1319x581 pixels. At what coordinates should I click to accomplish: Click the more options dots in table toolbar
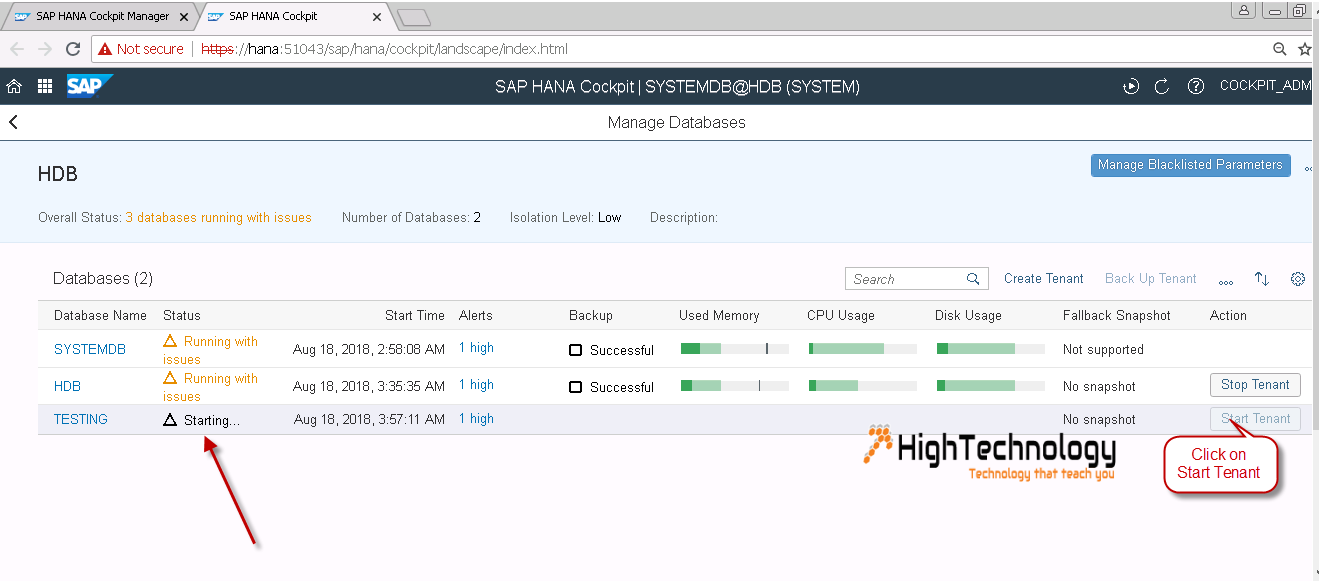pos(1226,281)
